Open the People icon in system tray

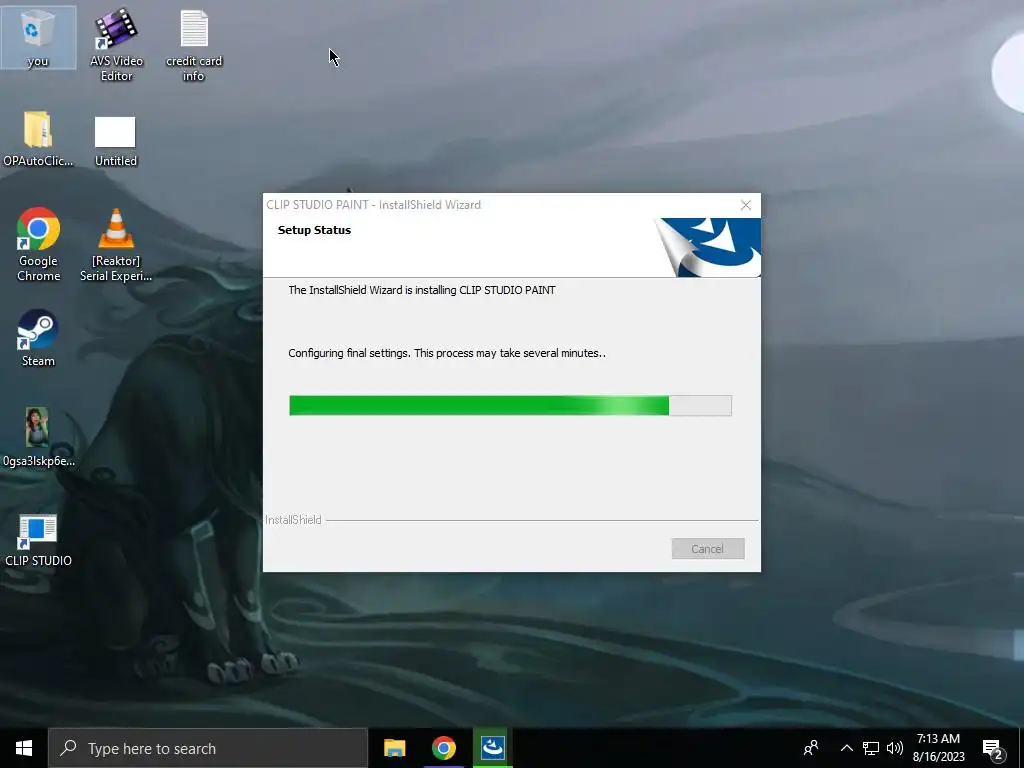(x=811, y=748)
